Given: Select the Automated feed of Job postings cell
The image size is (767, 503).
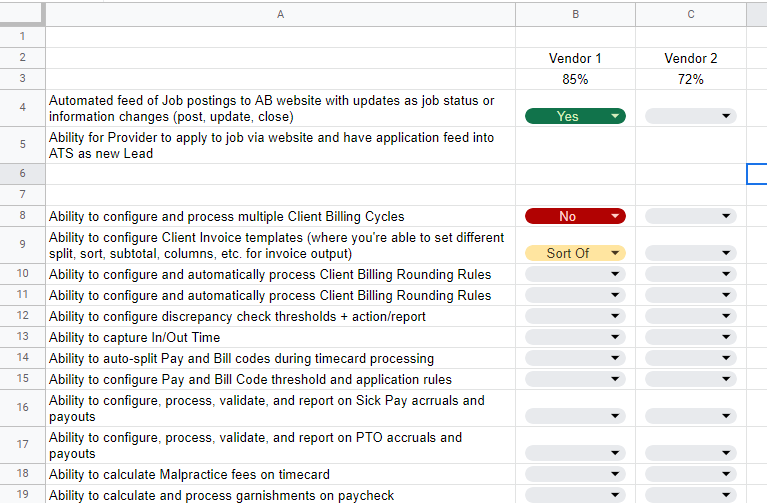Looking at the screenshot, I should (280, 108).
